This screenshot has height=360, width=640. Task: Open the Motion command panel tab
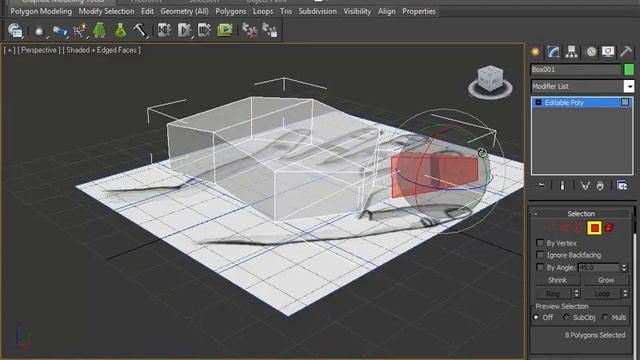click(590, 52)
